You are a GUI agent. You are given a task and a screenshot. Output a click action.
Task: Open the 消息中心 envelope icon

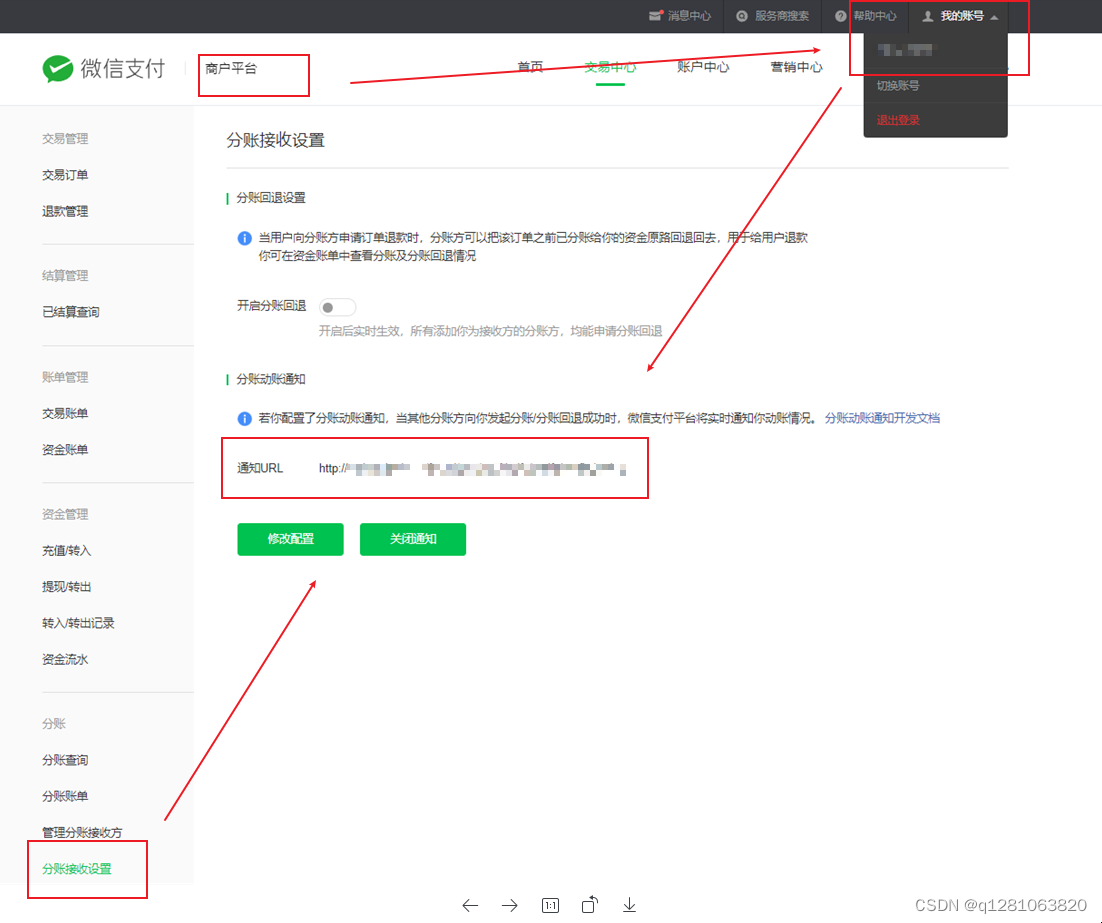pos(655,16)
